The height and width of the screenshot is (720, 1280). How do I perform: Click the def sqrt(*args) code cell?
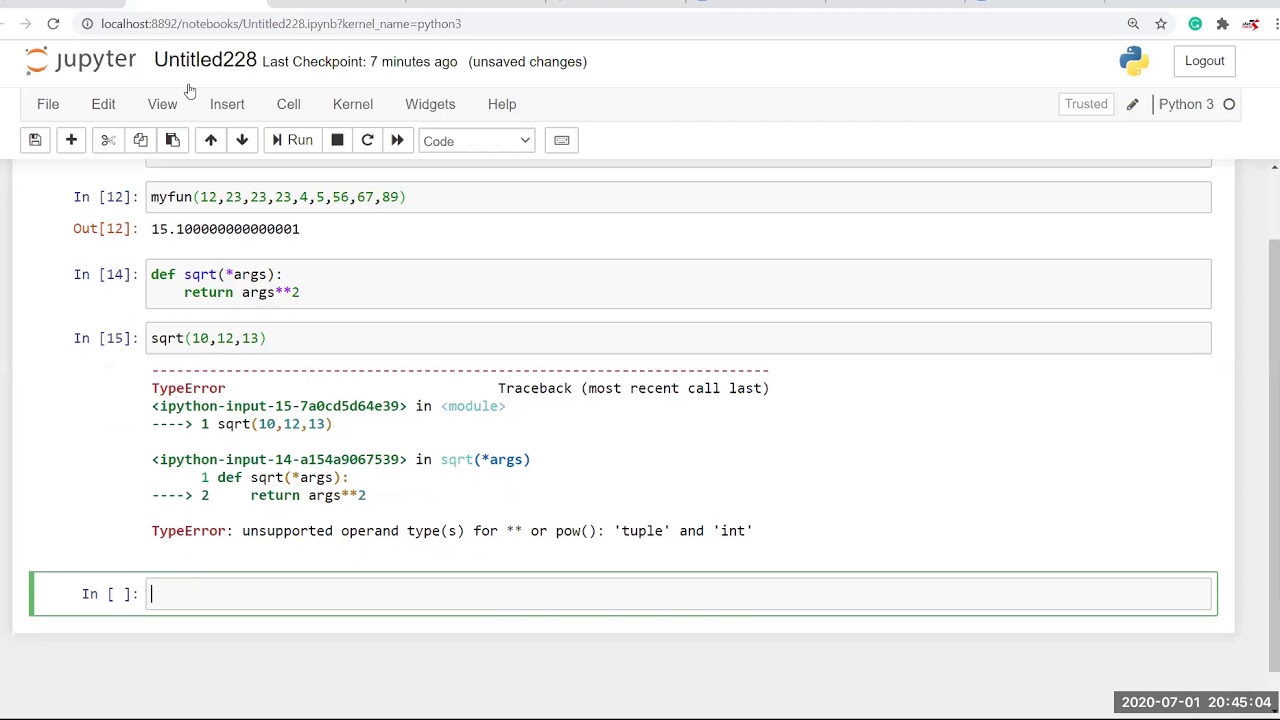click(x=679, y=283)
